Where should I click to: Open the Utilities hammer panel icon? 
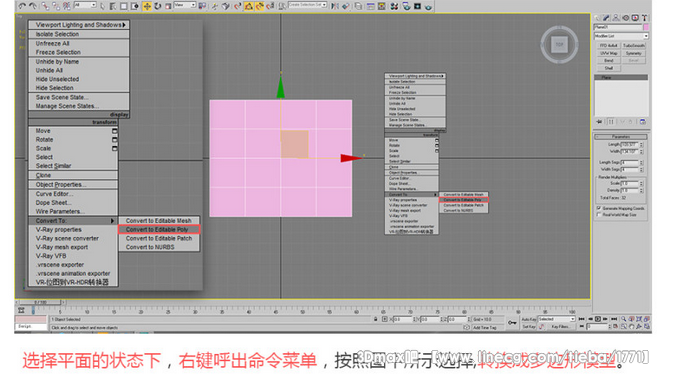[644, 18]
